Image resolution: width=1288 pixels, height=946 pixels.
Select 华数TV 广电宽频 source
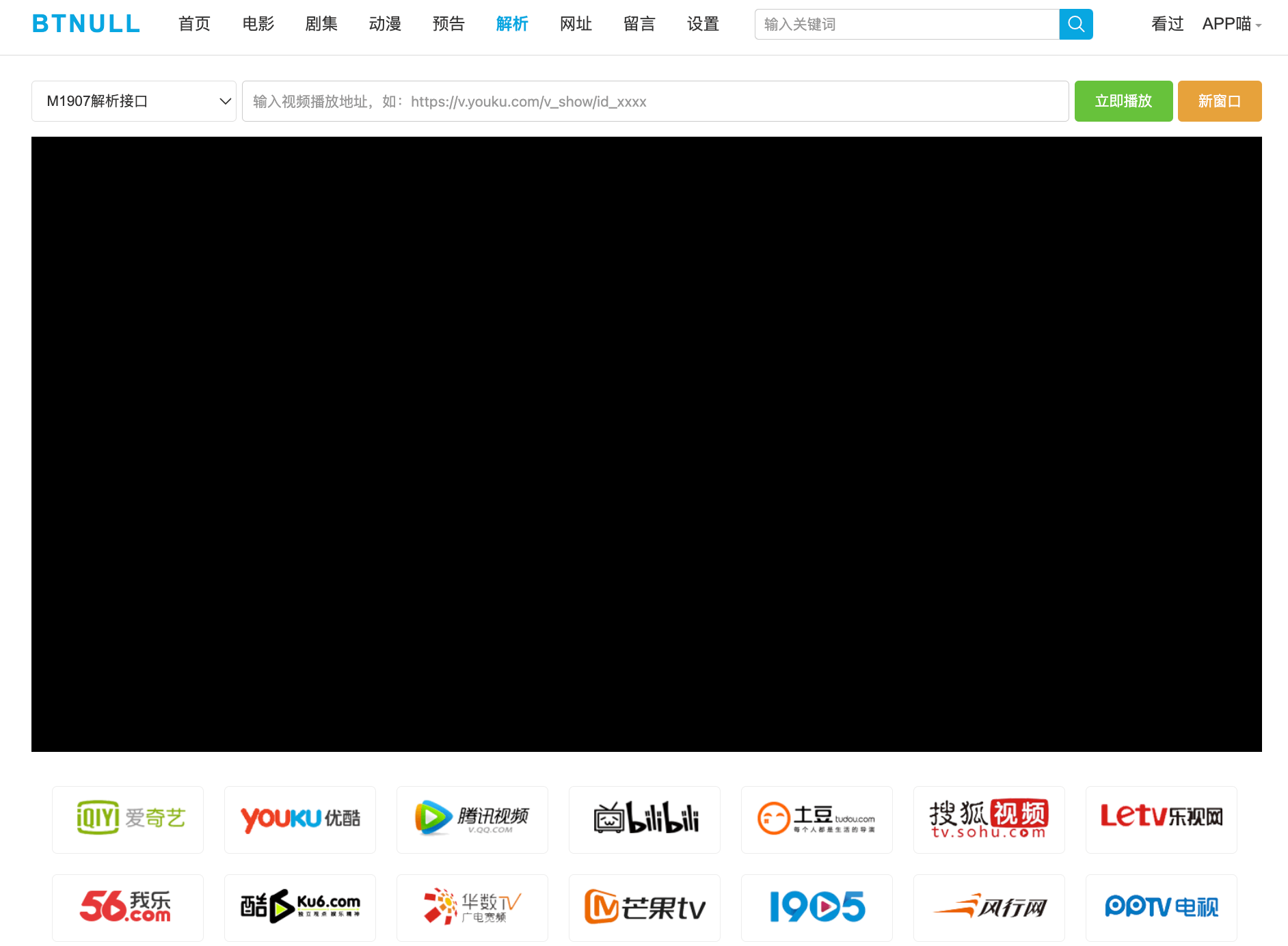(472, 907)
